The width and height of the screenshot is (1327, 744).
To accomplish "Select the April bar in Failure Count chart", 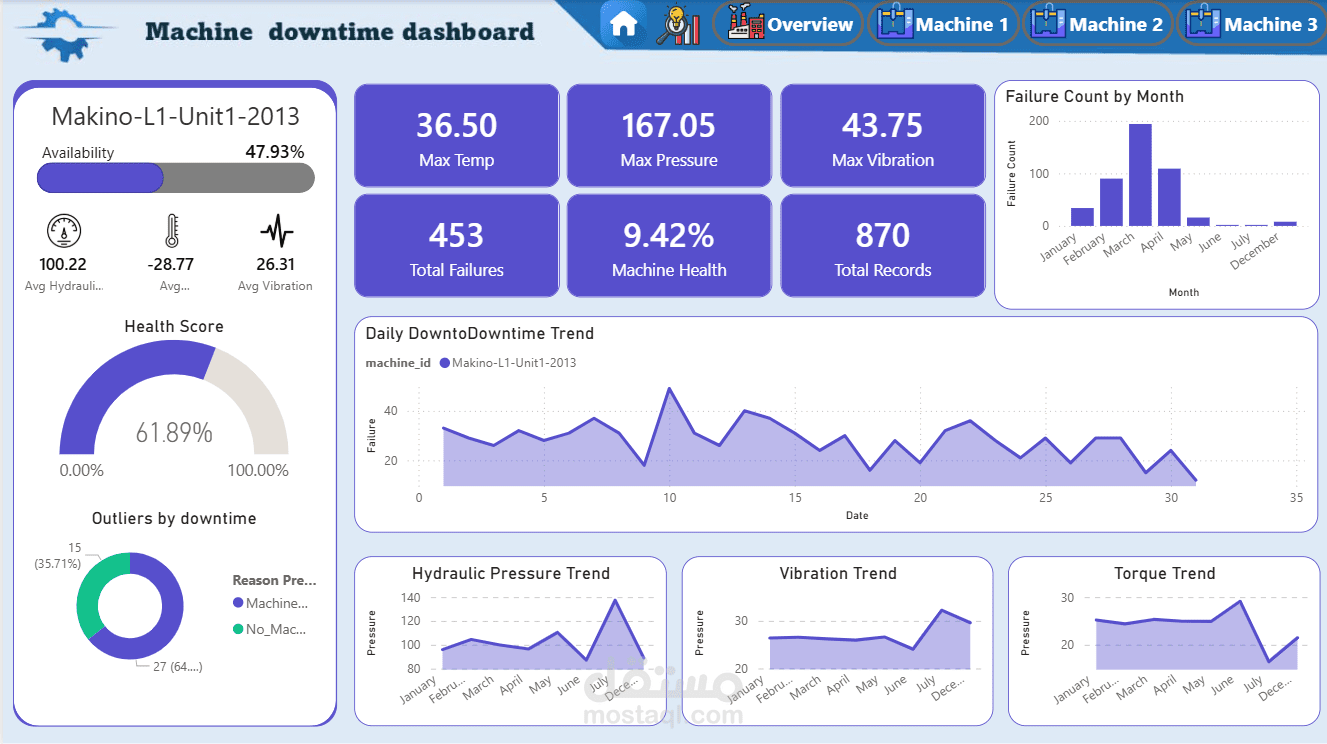I will [x=1169, y=197].
